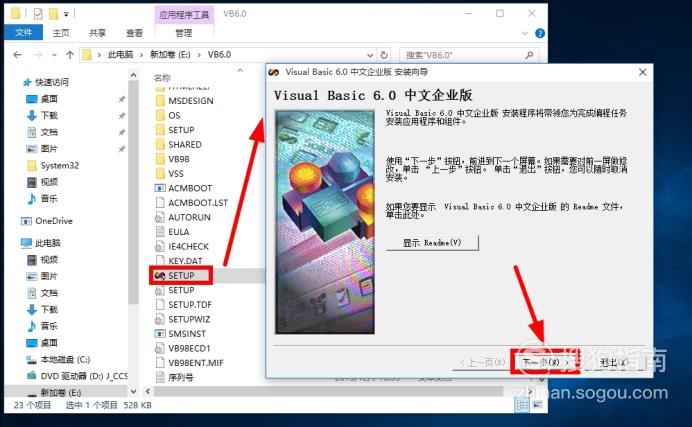Screen dimensions: 692x427
Task: Click 显示 Readme(V) button
Action: [x=432, y=243]
